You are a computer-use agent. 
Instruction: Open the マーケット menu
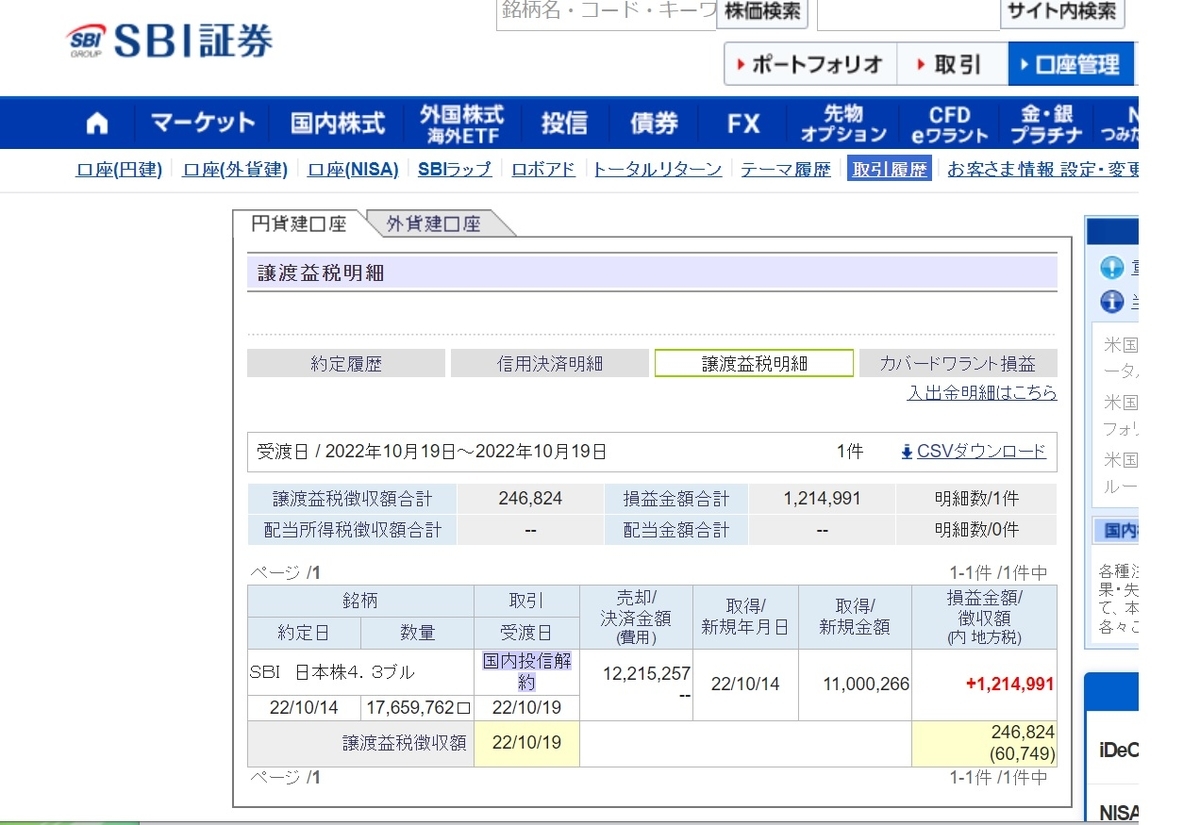(x=203, y=123)
